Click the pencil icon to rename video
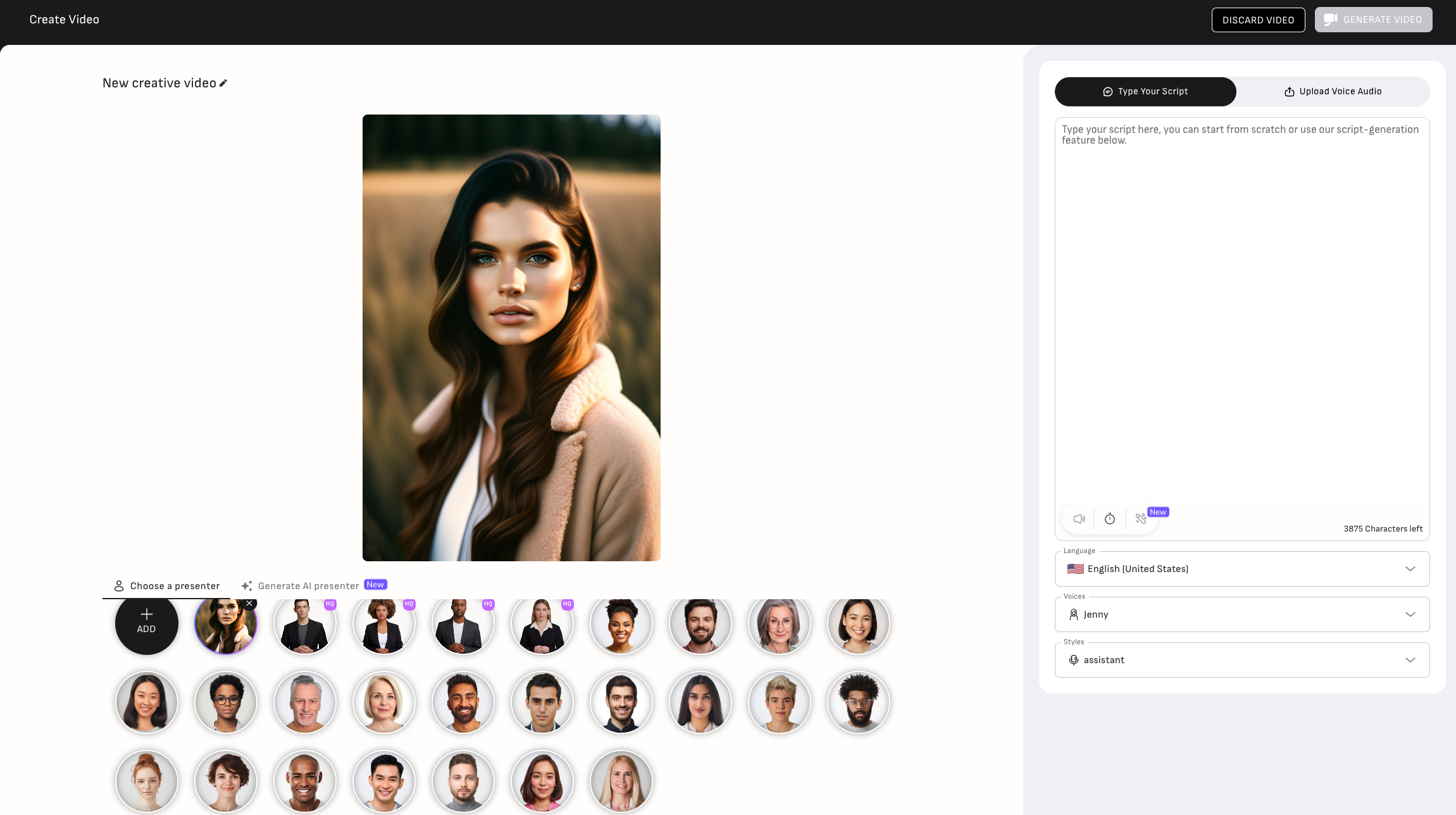 (223, 83)
